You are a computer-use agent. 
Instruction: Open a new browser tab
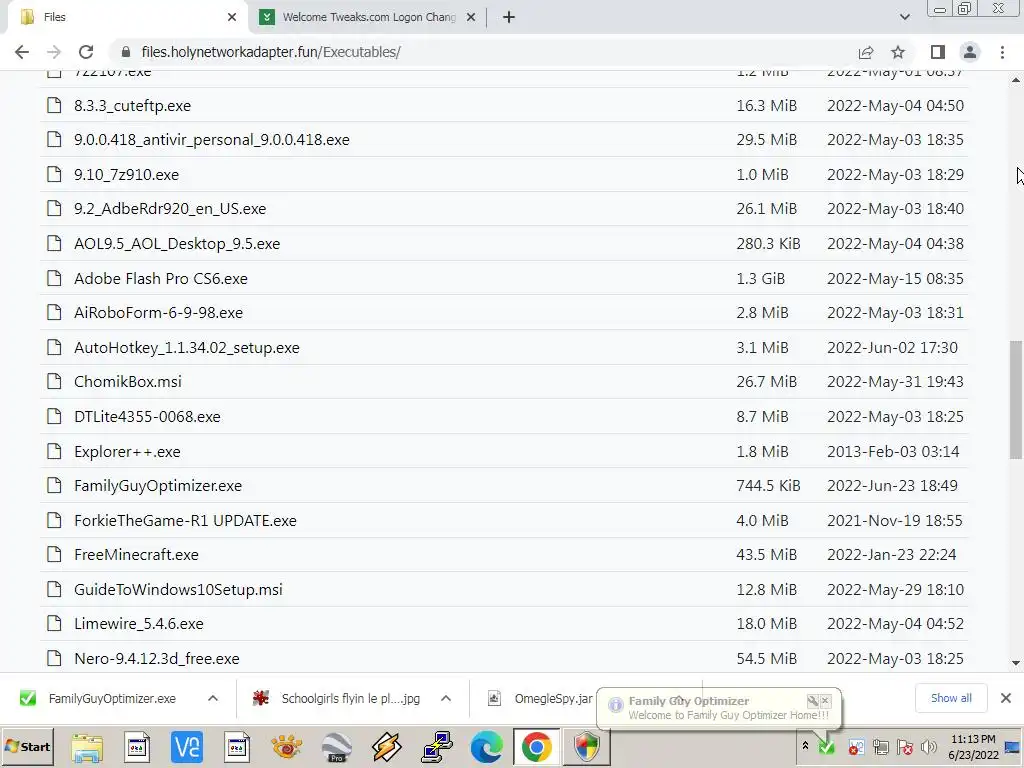[x=509, y=17]
